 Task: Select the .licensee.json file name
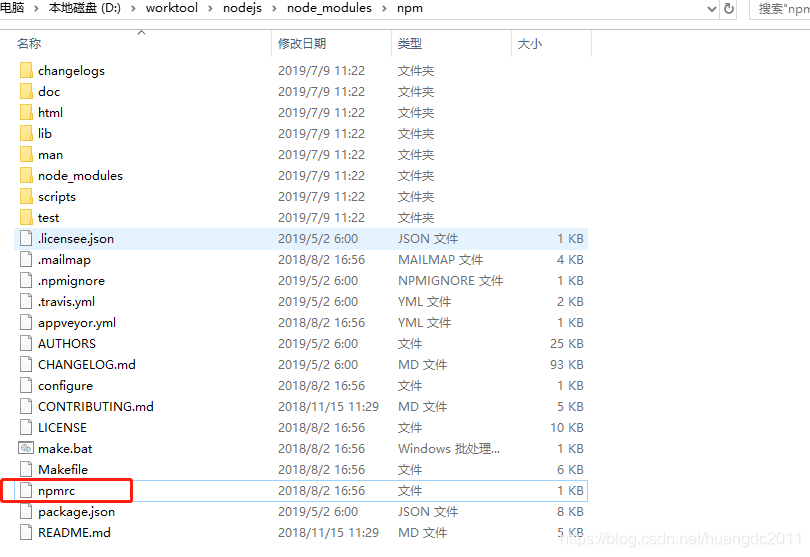75,239
